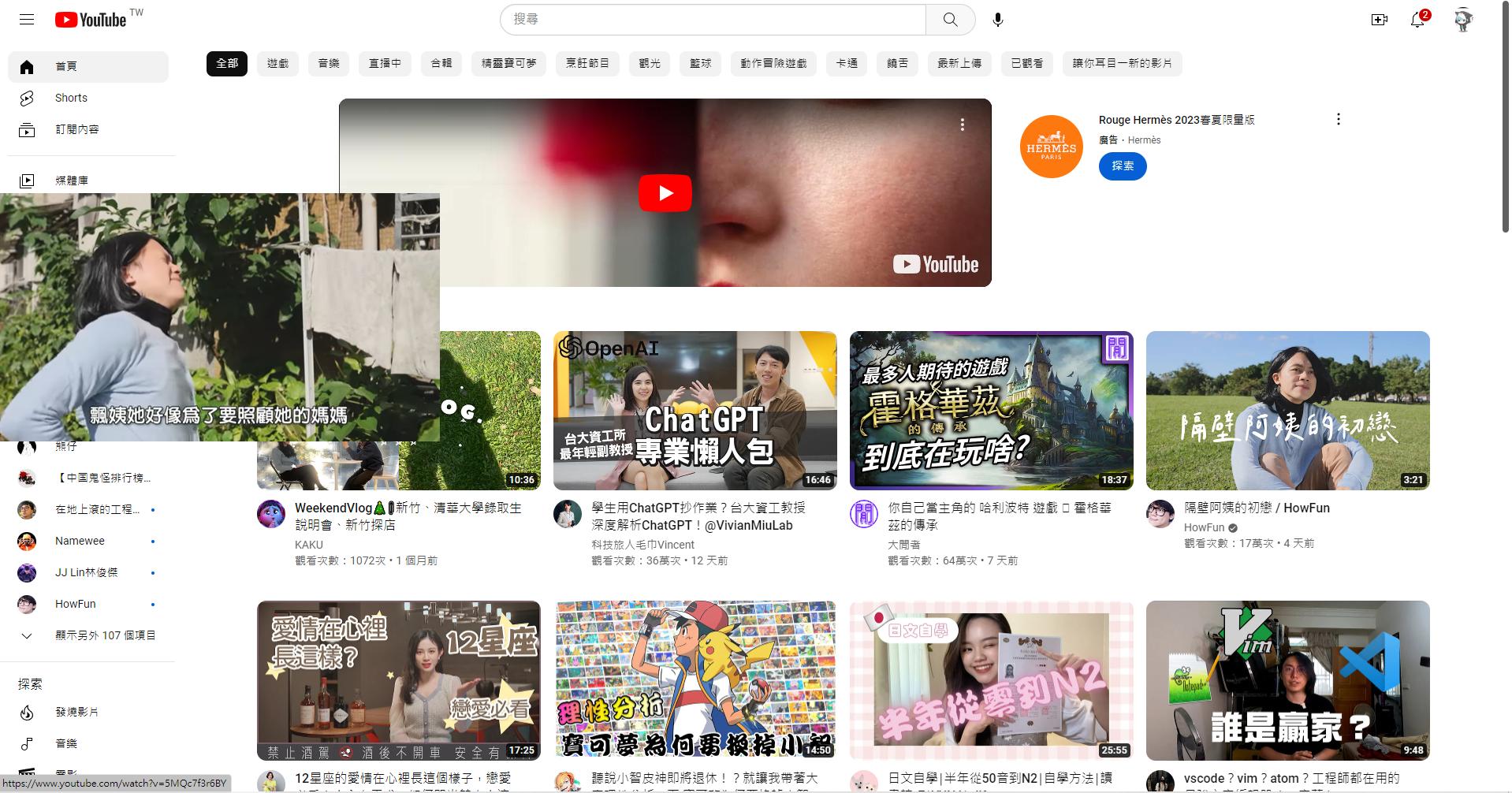The width and height of the screenshot is (1512, 793).
Task: Click the Hermès Paris orange logo
Action: [x=1051, y=146]
